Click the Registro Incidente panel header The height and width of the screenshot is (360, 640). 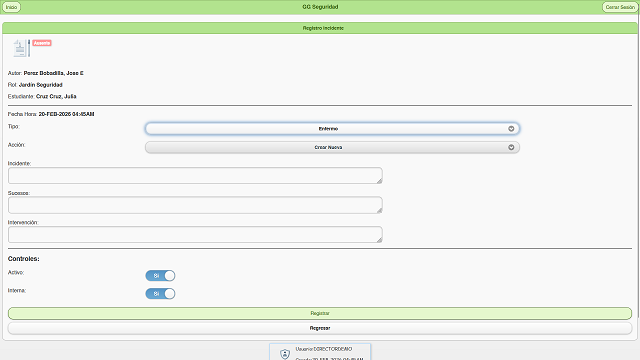tap(320, 28)
